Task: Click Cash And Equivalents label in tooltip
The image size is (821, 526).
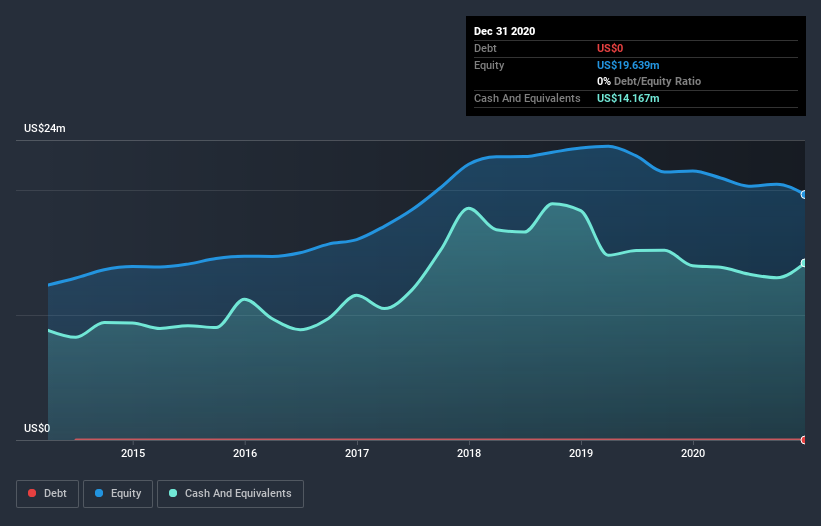Action: pyautogui.click(x=527, y=98)
